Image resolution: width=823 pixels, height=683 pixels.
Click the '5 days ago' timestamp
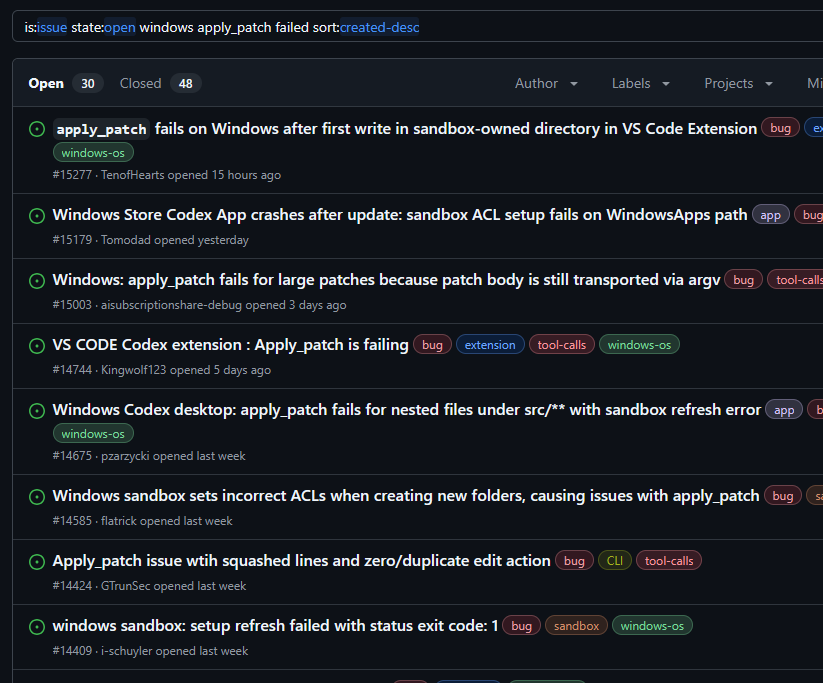[242, 370]
